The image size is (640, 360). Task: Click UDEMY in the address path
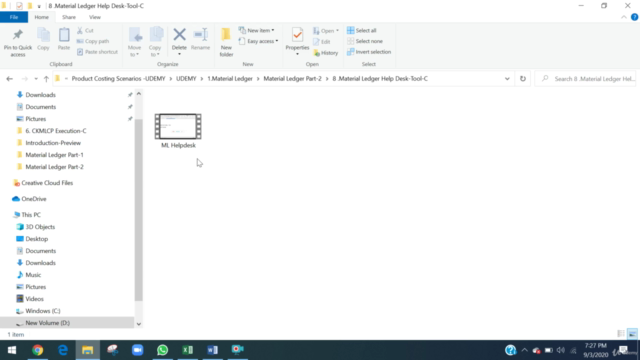coord(186,79)
